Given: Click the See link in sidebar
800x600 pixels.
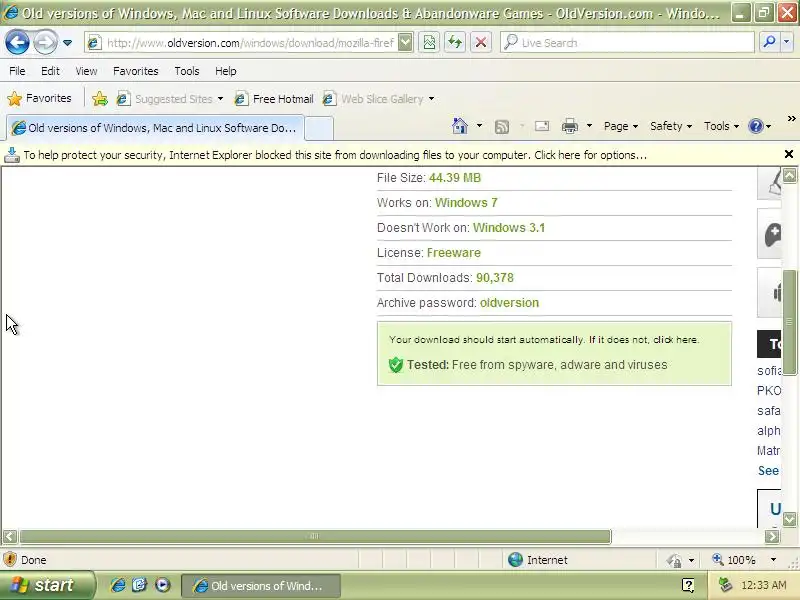Looking at the screenshot, I should pos(768,470).
